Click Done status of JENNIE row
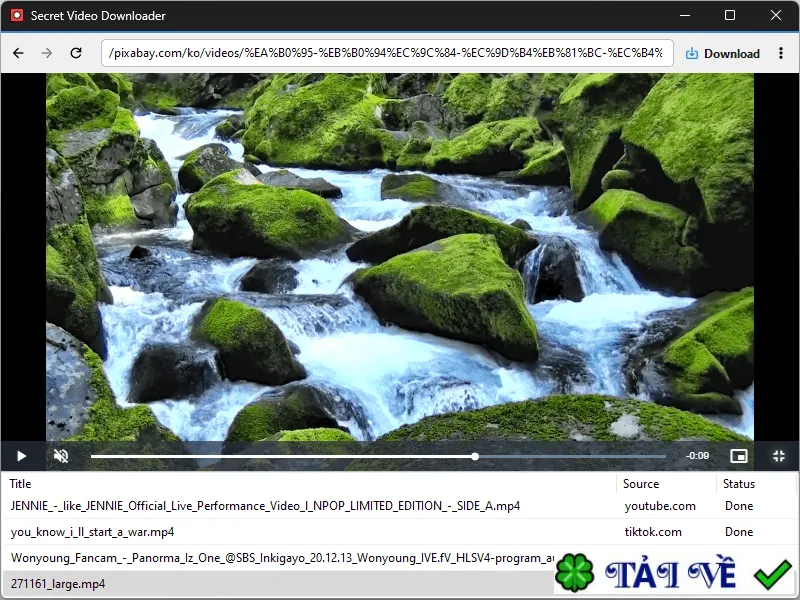 pos(739,506)
